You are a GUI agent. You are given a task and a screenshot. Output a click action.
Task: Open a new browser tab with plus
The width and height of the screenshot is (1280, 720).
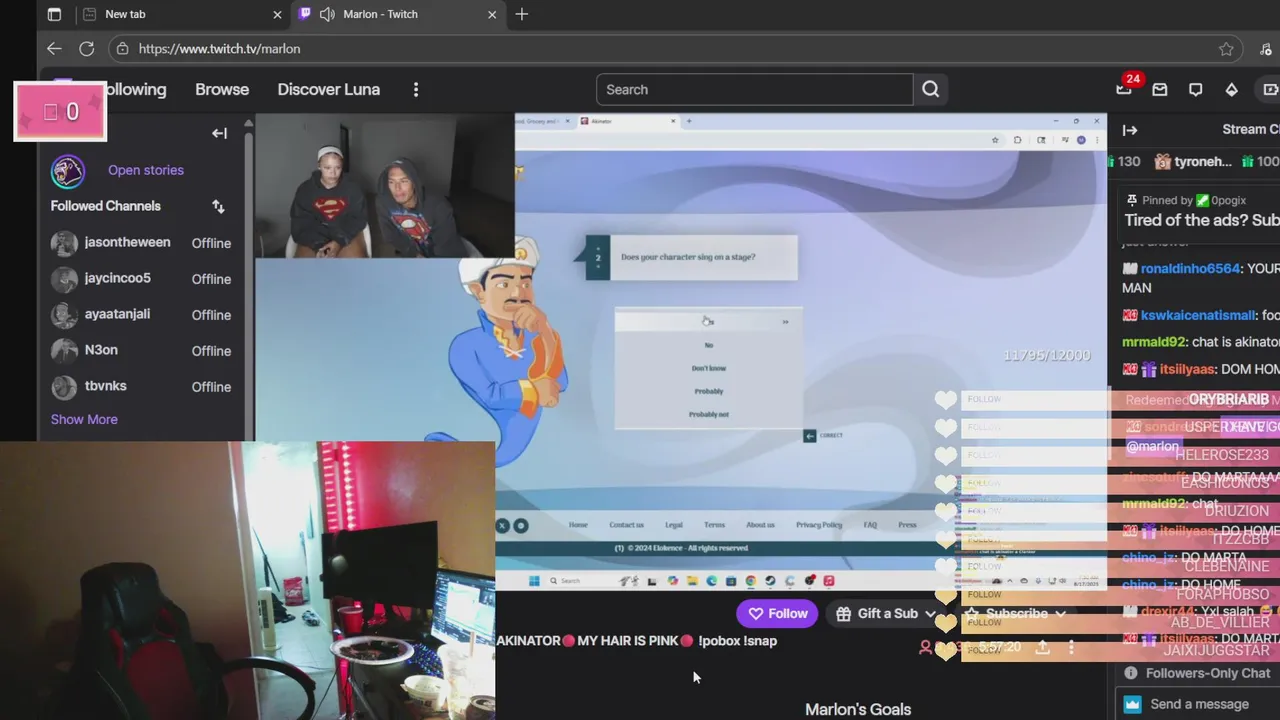pyautogui.click(x=522, y=14)
